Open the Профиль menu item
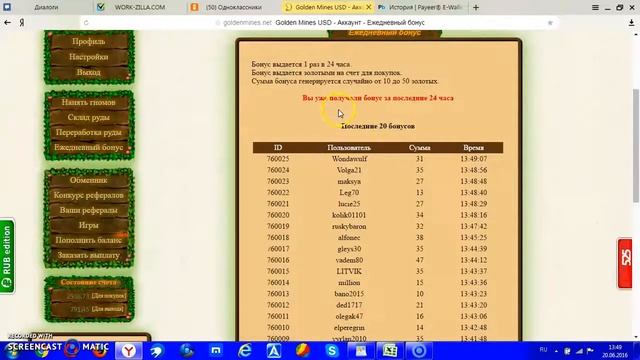Image resolution: width=640 pixels, height=360 pixels. pyautogui.click(x=89, y=42)
